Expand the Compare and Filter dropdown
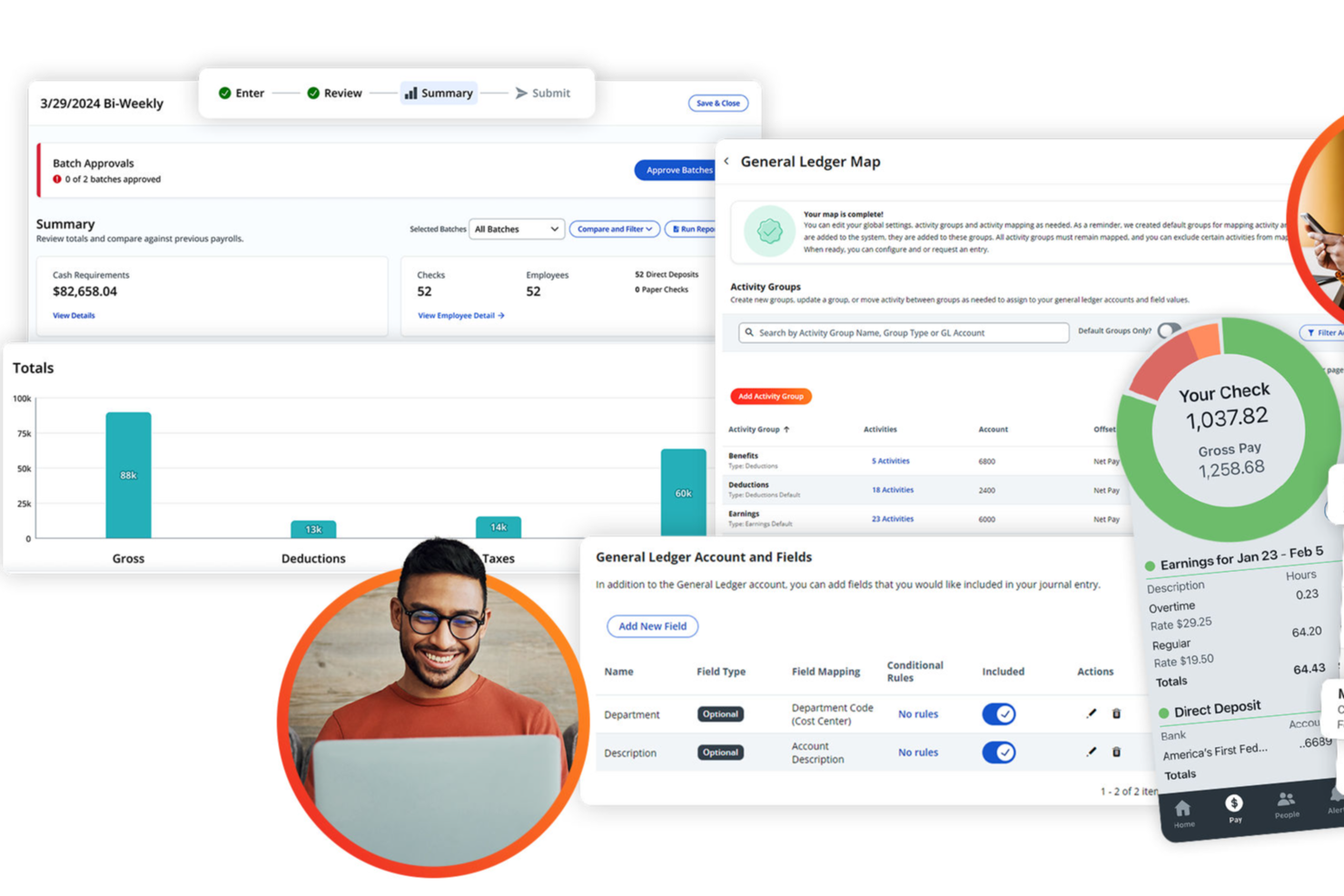This screenshot has width=1344, height=896. [x=614, y=229]
